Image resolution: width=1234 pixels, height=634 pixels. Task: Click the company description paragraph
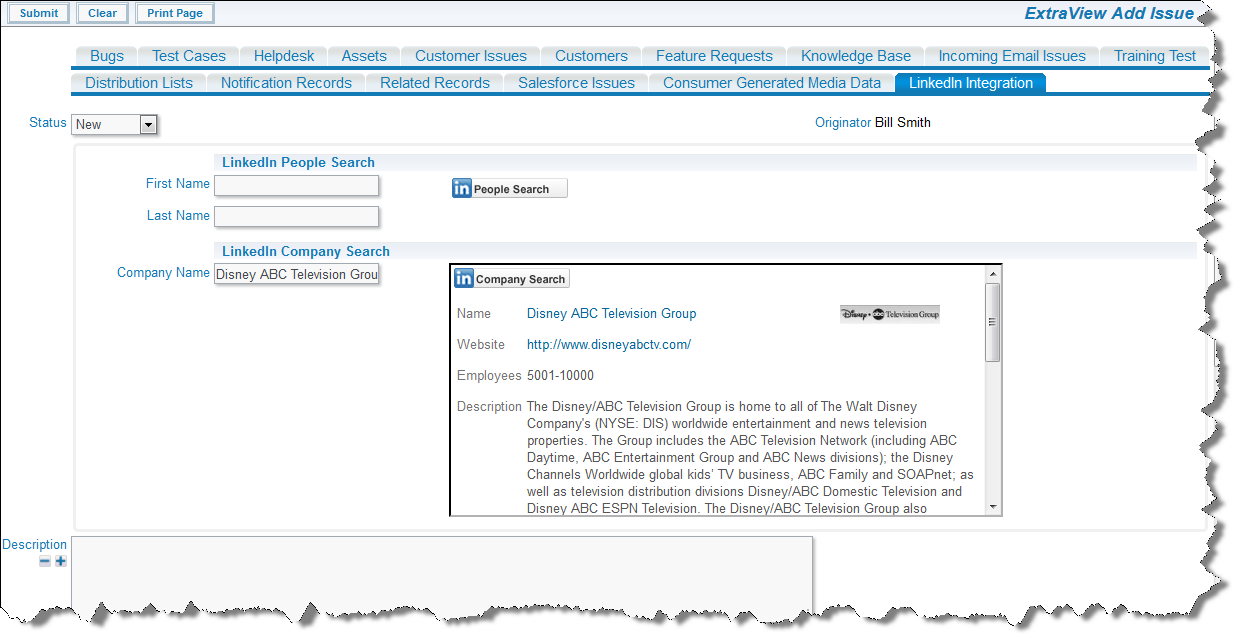click(x=751, y=458)
